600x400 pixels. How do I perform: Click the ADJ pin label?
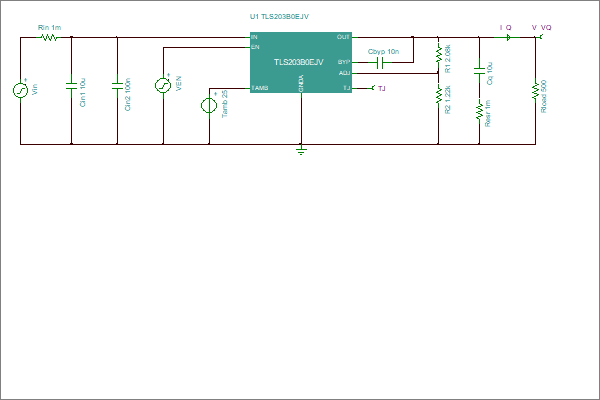coord(344,73)
